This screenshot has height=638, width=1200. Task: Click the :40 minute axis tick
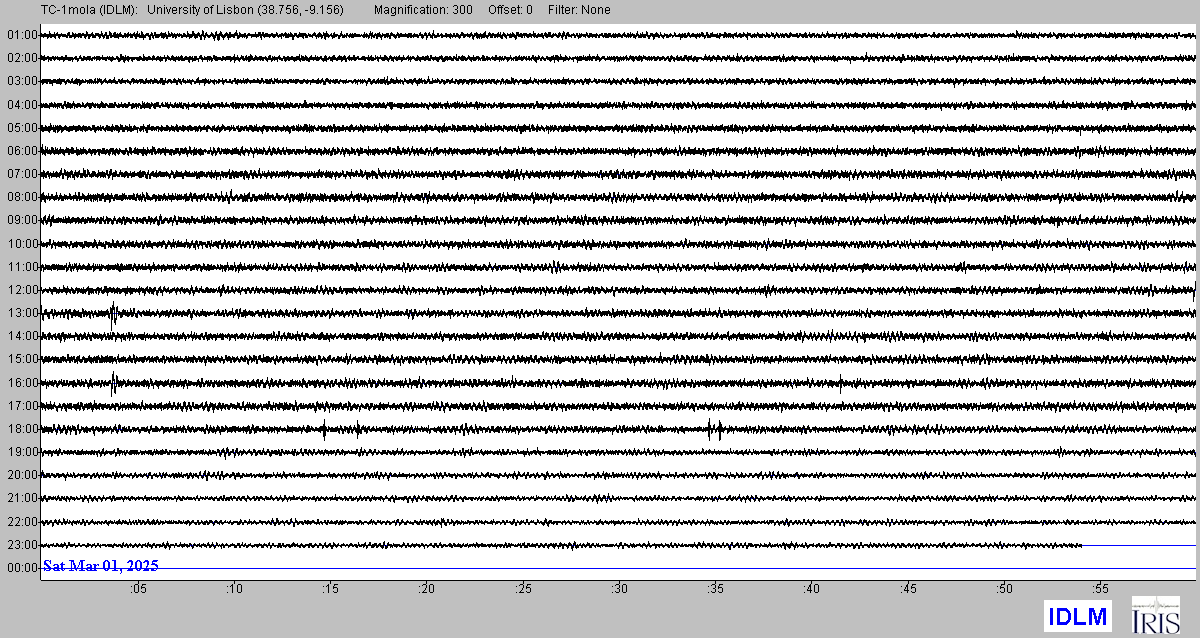click(x=811, y=589)
